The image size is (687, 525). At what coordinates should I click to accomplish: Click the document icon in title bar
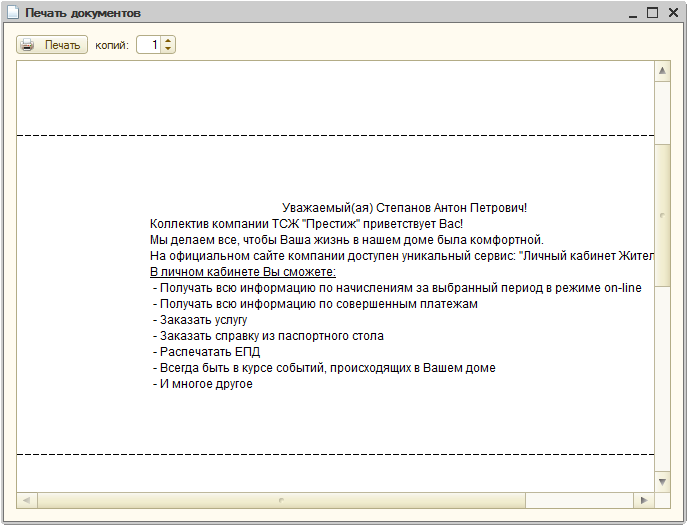point(13,13)
